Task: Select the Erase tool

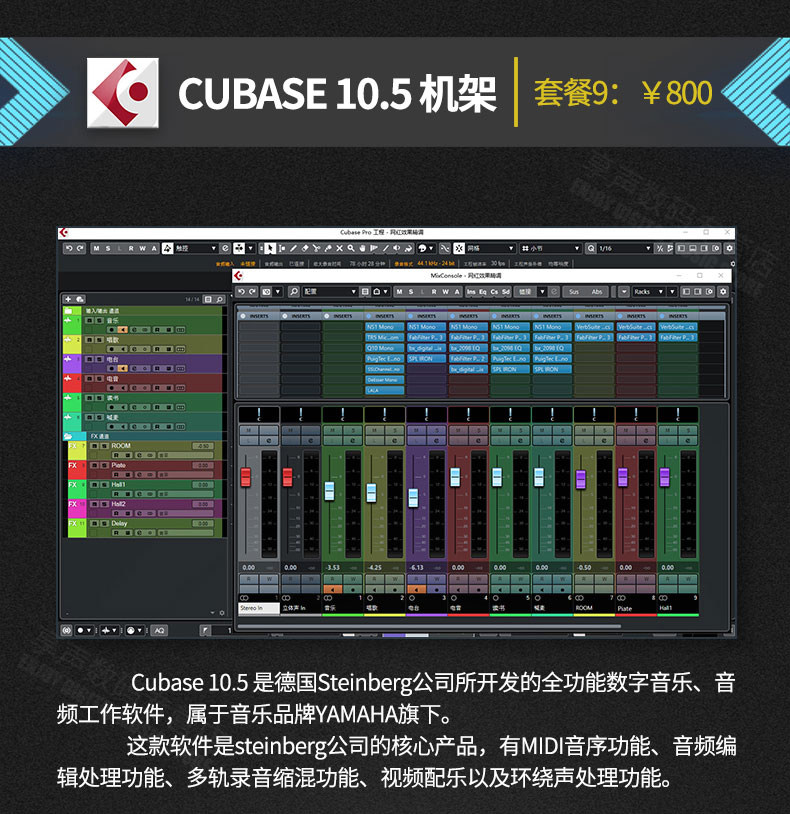Action: pos(305,248)
